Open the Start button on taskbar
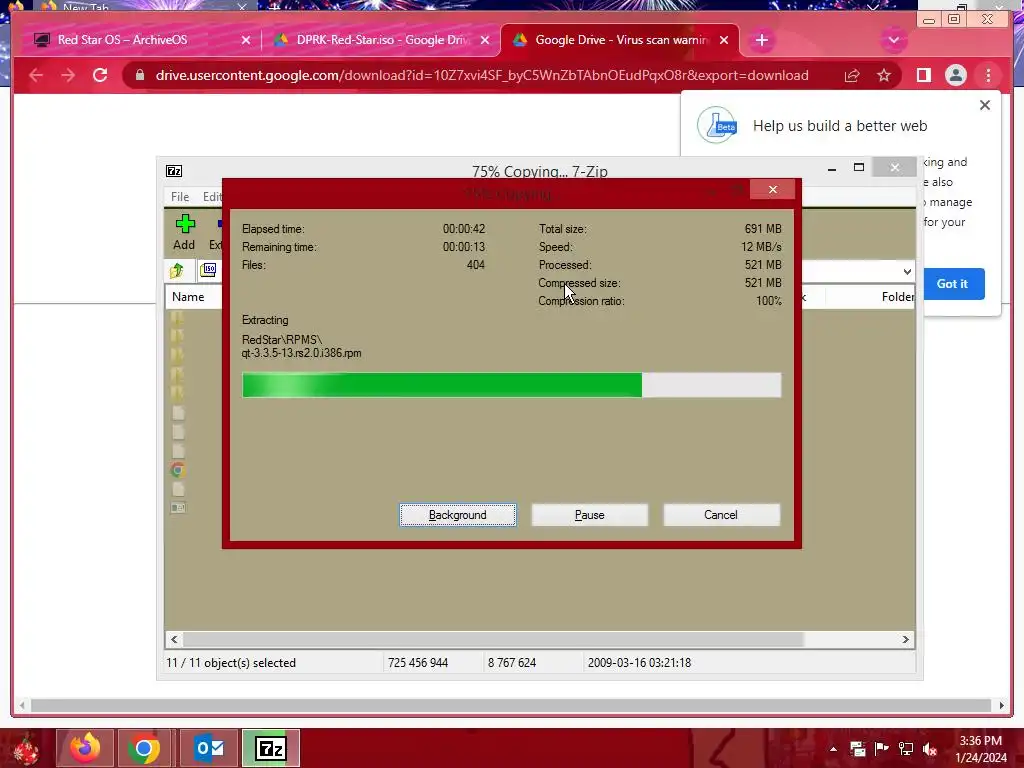1024x768 pixels. (25, 748)
